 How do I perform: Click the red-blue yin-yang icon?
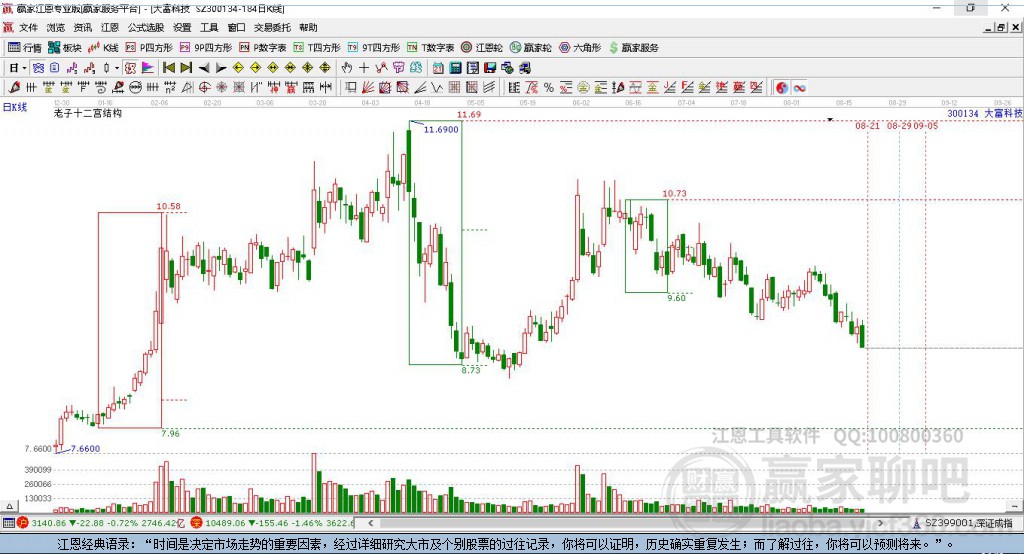[782, 88]
